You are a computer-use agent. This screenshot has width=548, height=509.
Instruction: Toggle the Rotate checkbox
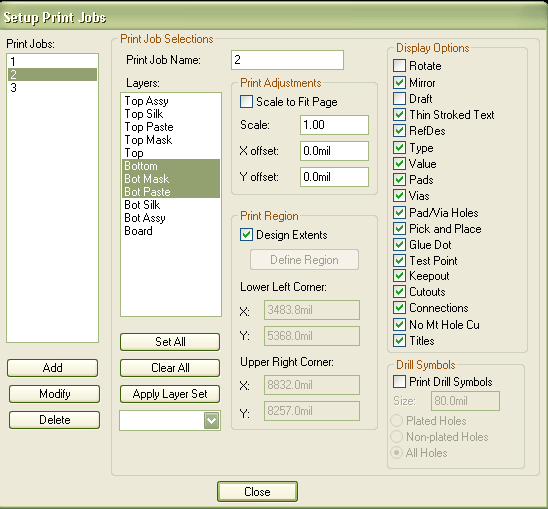[399, 66]
